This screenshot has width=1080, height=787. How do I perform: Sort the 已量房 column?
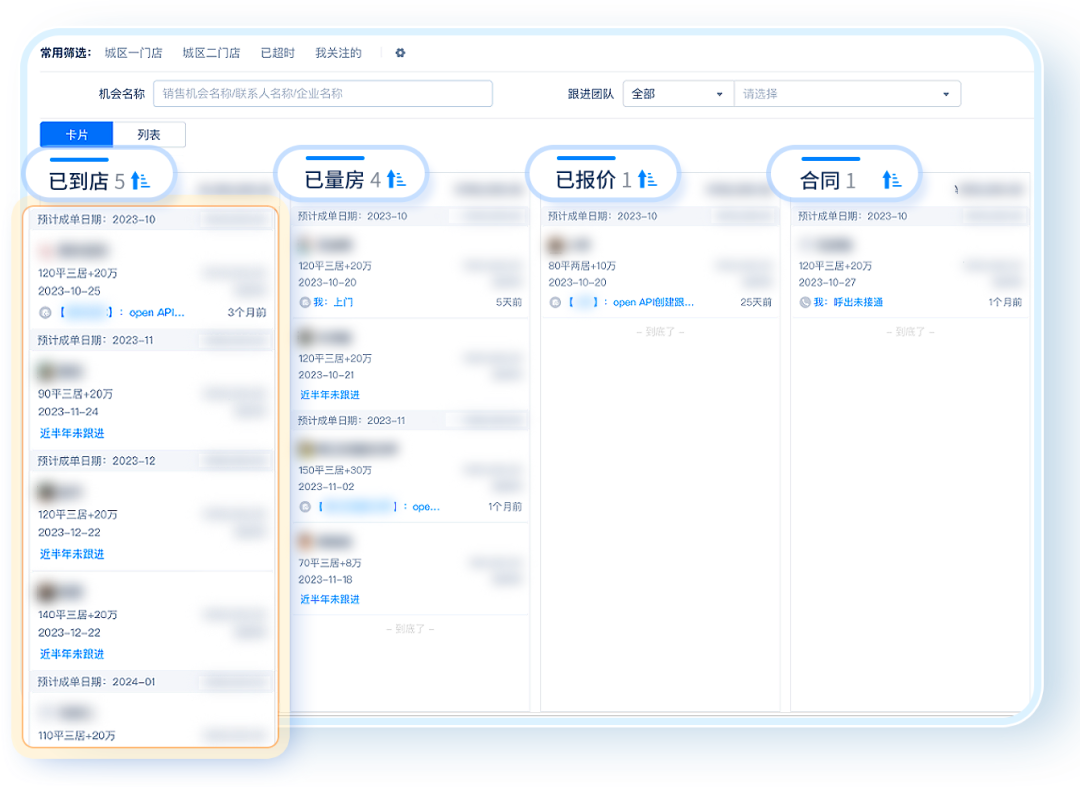point(396,179)
